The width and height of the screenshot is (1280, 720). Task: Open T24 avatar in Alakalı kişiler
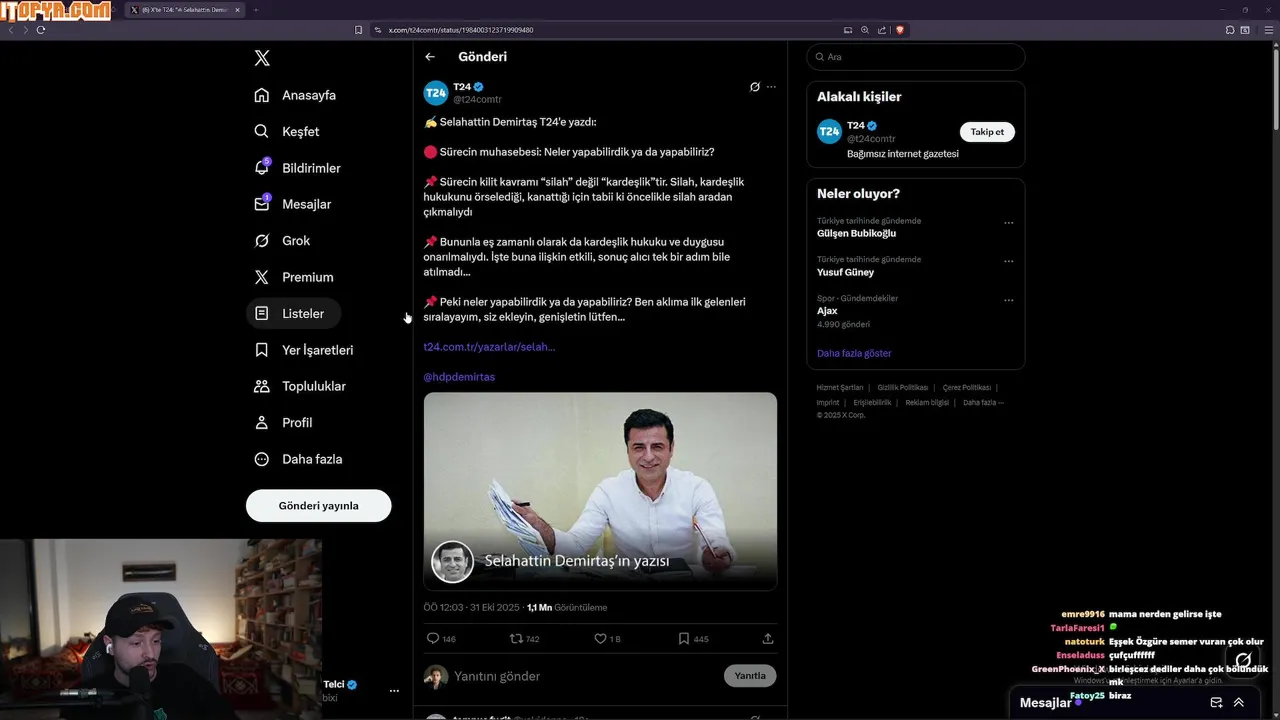point(829,132)
